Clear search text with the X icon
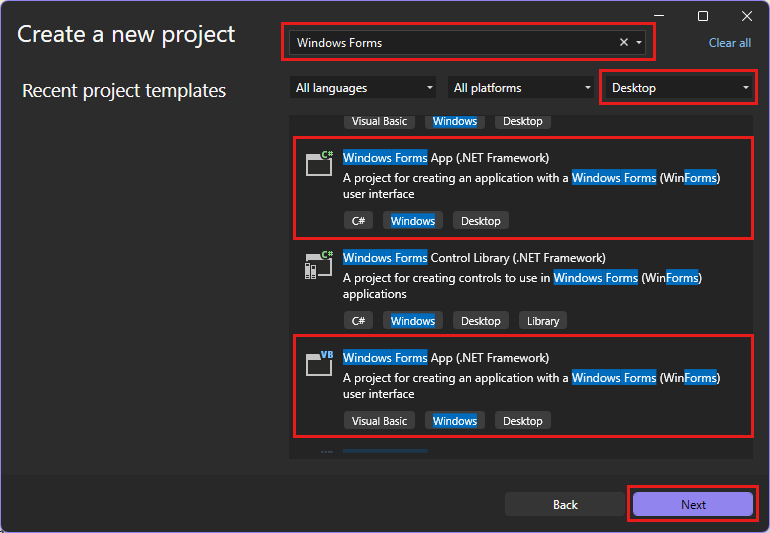The height and width of the screenshot is (533, 770). [x=624, y=43]
